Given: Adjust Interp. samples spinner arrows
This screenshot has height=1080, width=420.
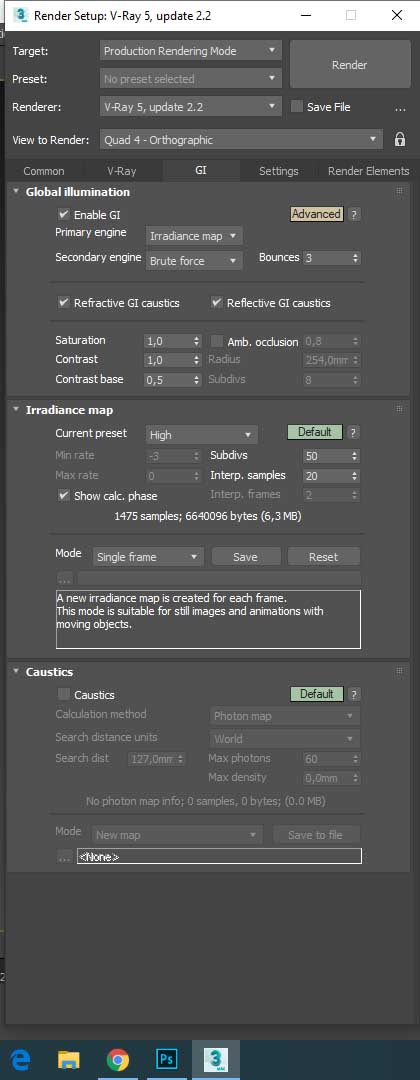Looking at the screenshot, I should click(x=355, y=475).
